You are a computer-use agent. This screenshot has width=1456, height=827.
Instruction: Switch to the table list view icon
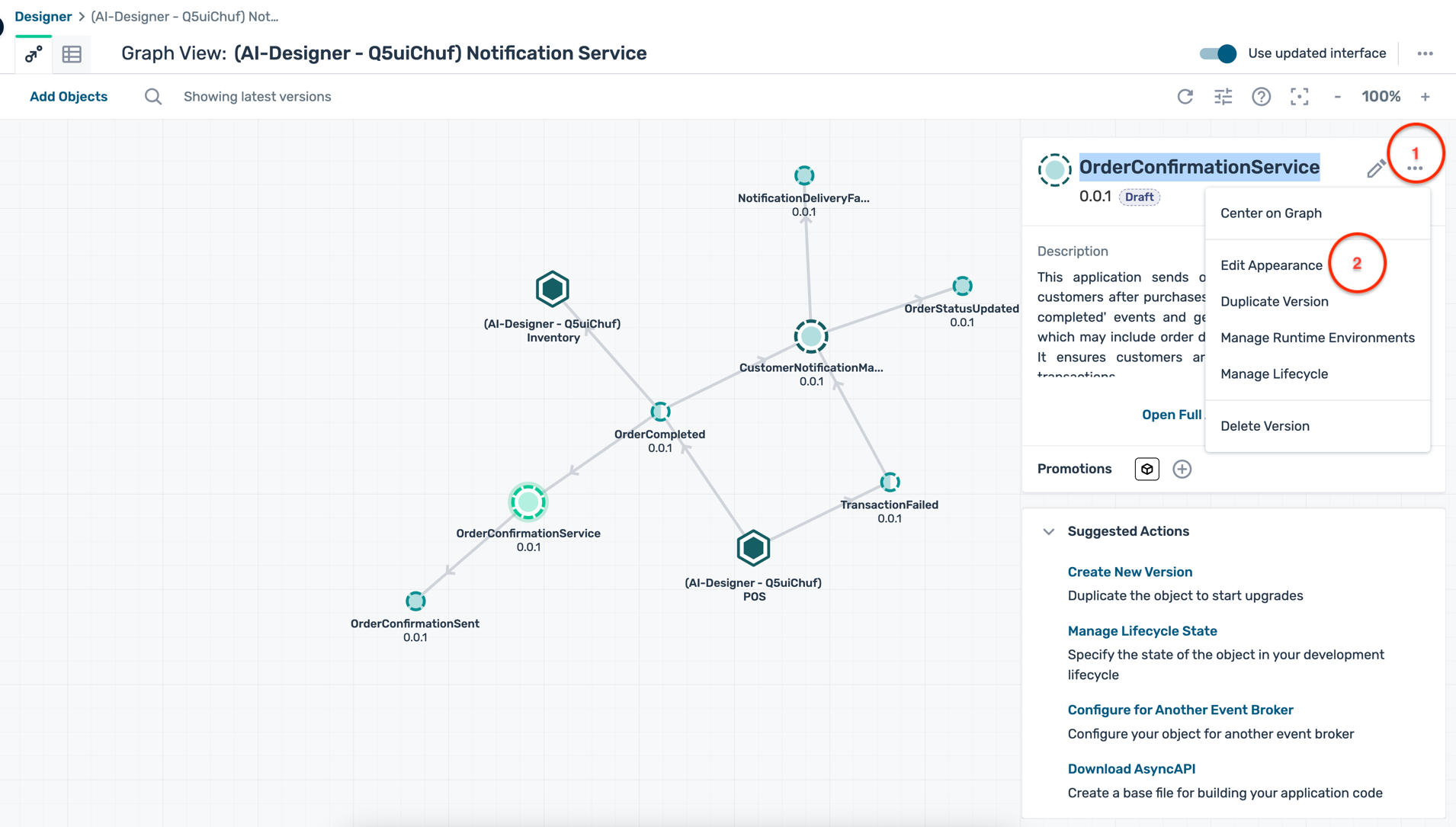tap(72, 54)
